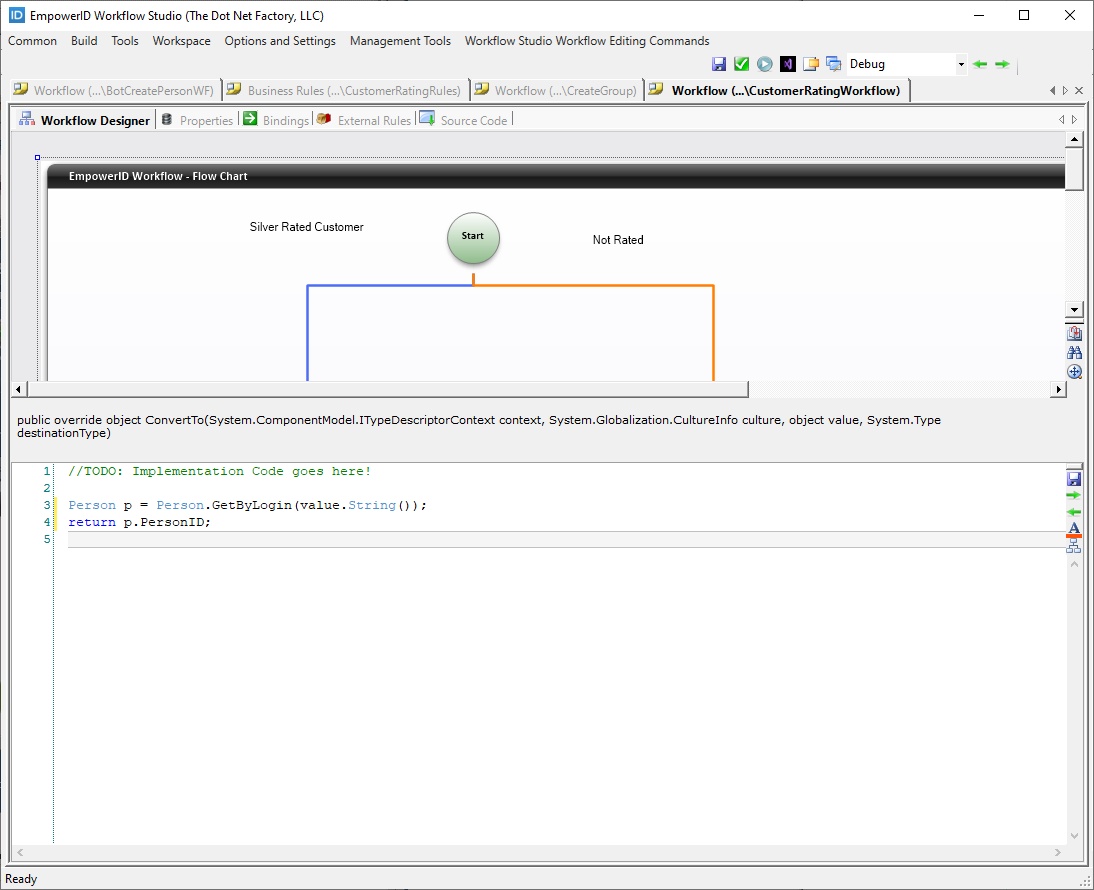Save the workflow with the toolbar floppy icon
Screen dimensions: 1094x890
[x=719, y=64]
